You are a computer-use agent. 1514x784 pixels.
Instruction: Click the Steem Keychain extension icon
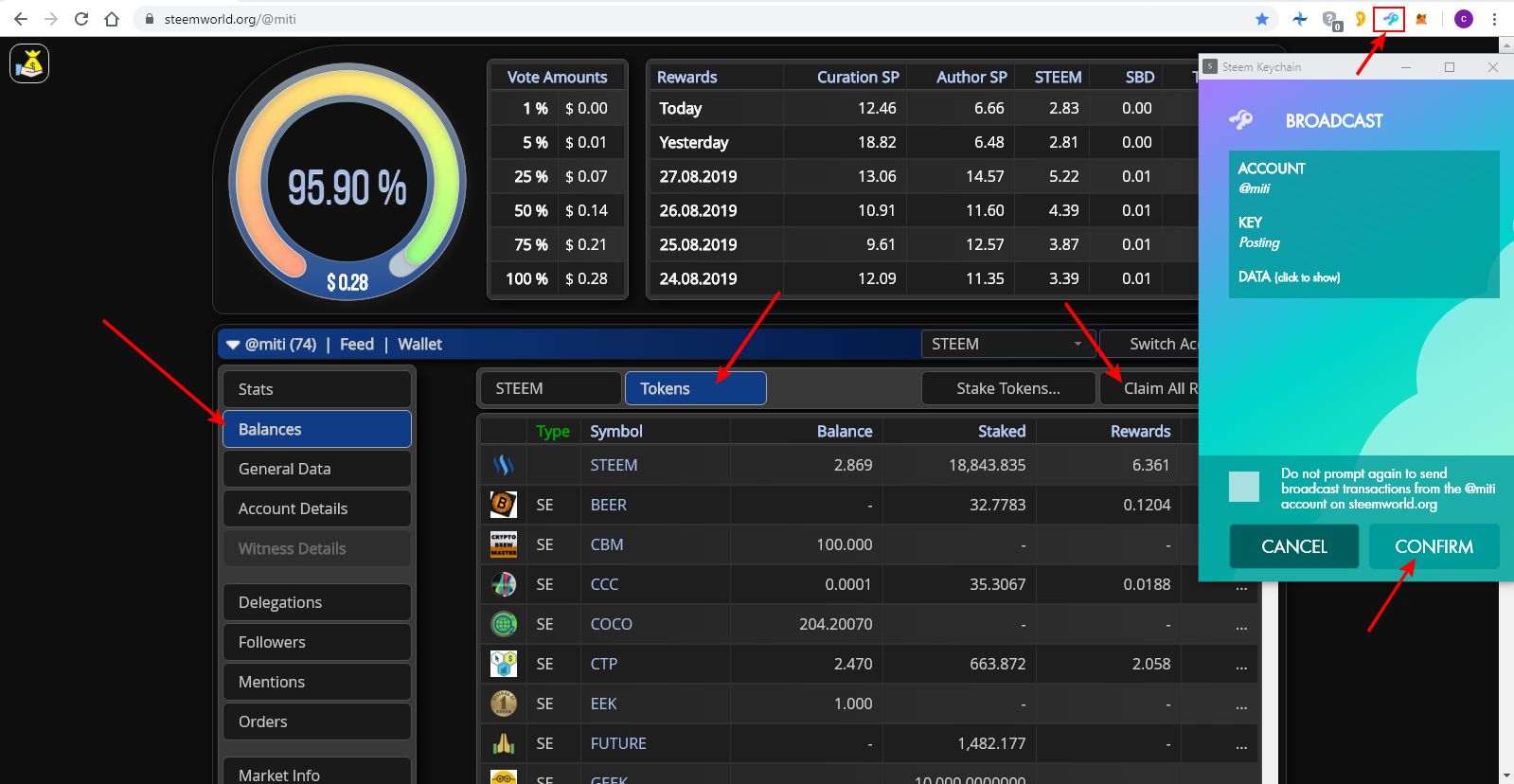point(1390,19)
